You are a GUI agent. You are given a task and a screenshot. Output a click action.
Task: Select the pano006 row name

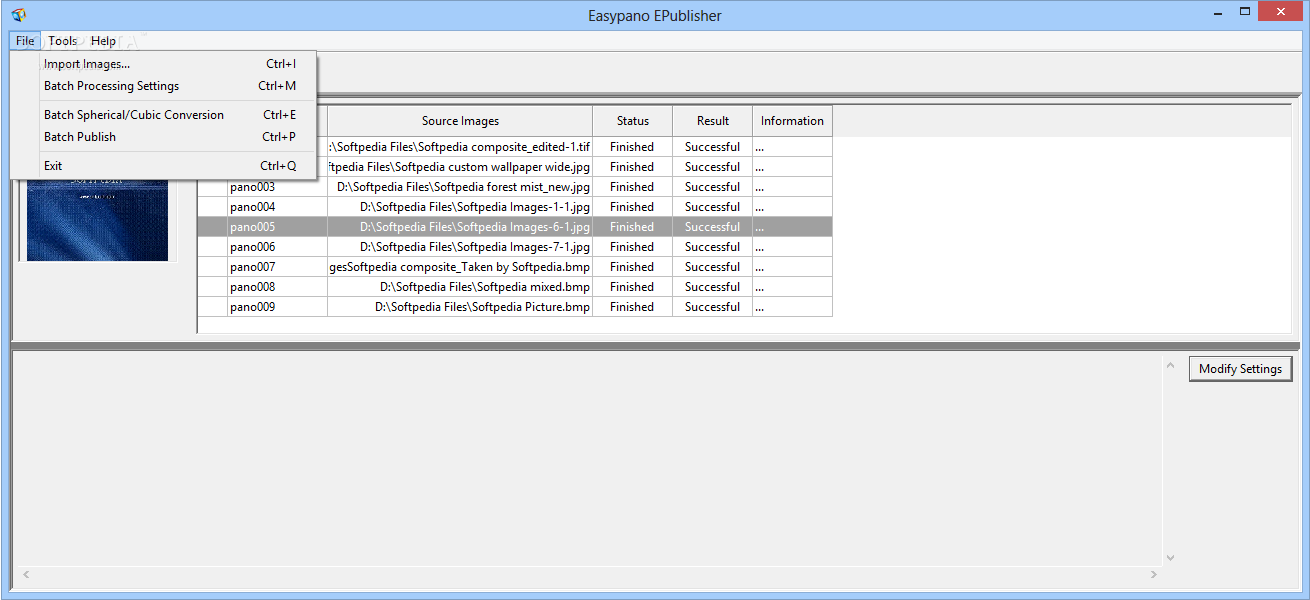pyautogui.click(x=252, y=247)
